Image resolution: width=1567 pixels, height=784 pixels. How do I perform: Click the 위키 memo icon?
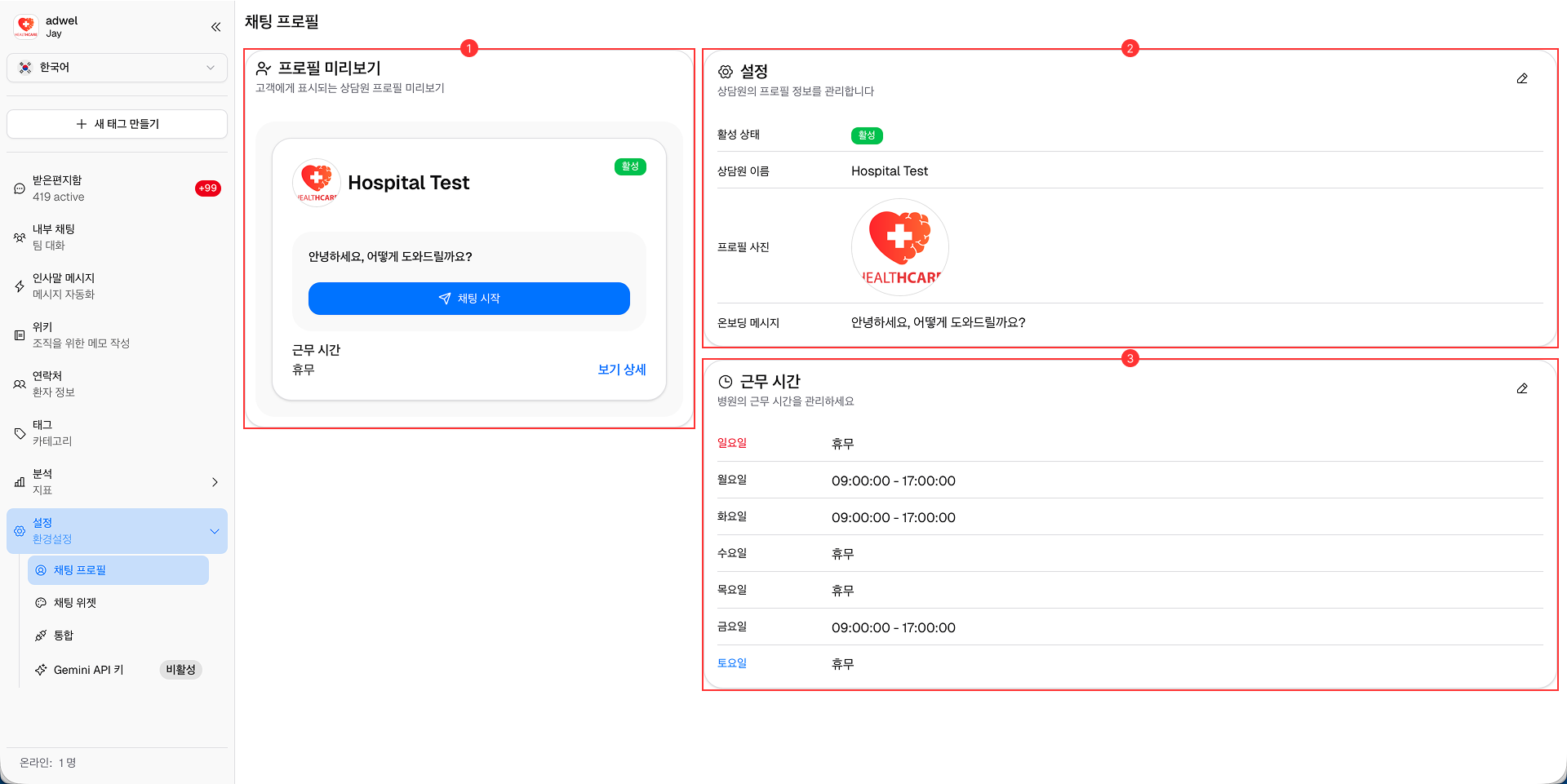point(19,334)
